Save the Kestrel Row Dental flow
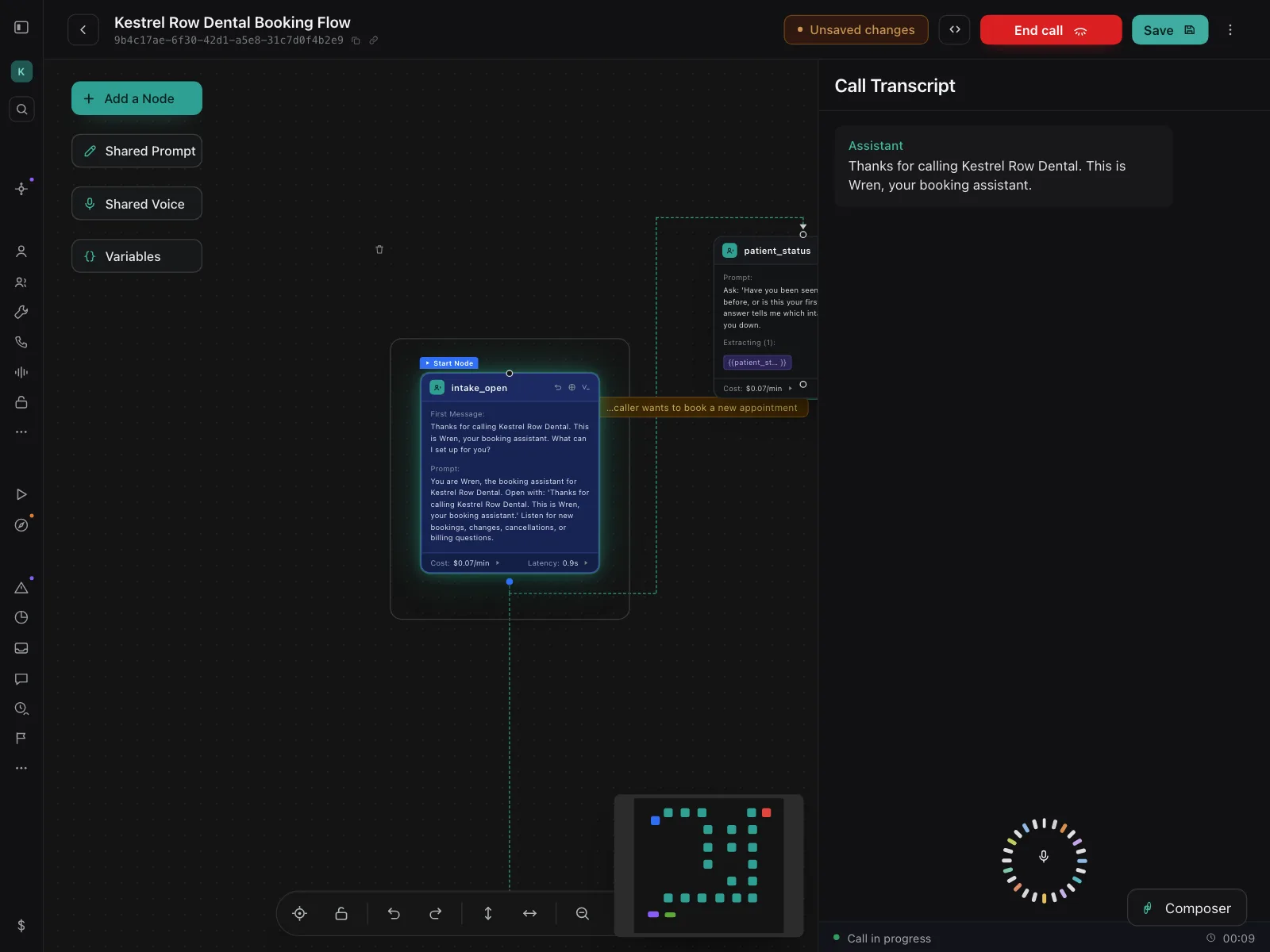 tap(1170, 30)
